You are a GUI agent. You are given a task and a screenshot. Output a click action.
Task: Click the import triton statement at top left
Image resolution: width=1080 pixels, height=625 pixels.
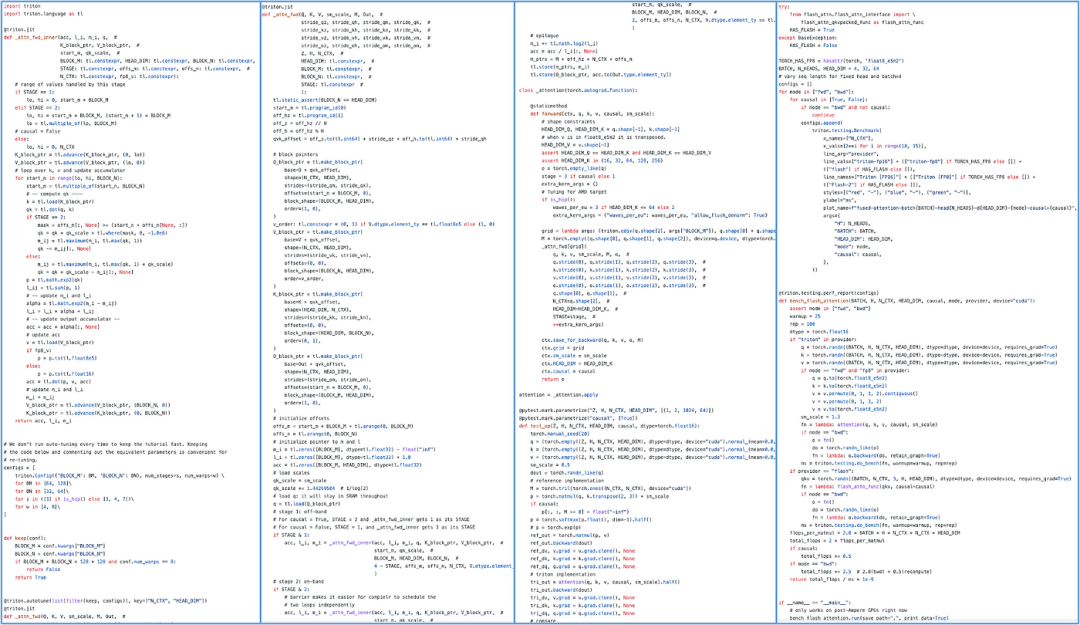20,6
